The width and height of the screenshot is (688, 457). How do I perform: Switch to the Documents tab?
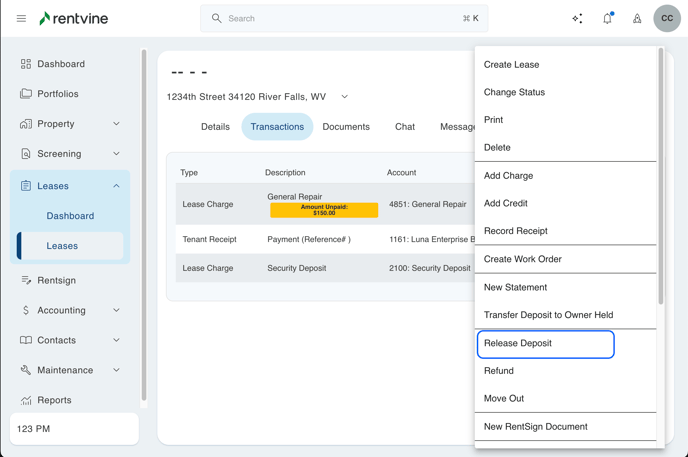click(346, 127)
